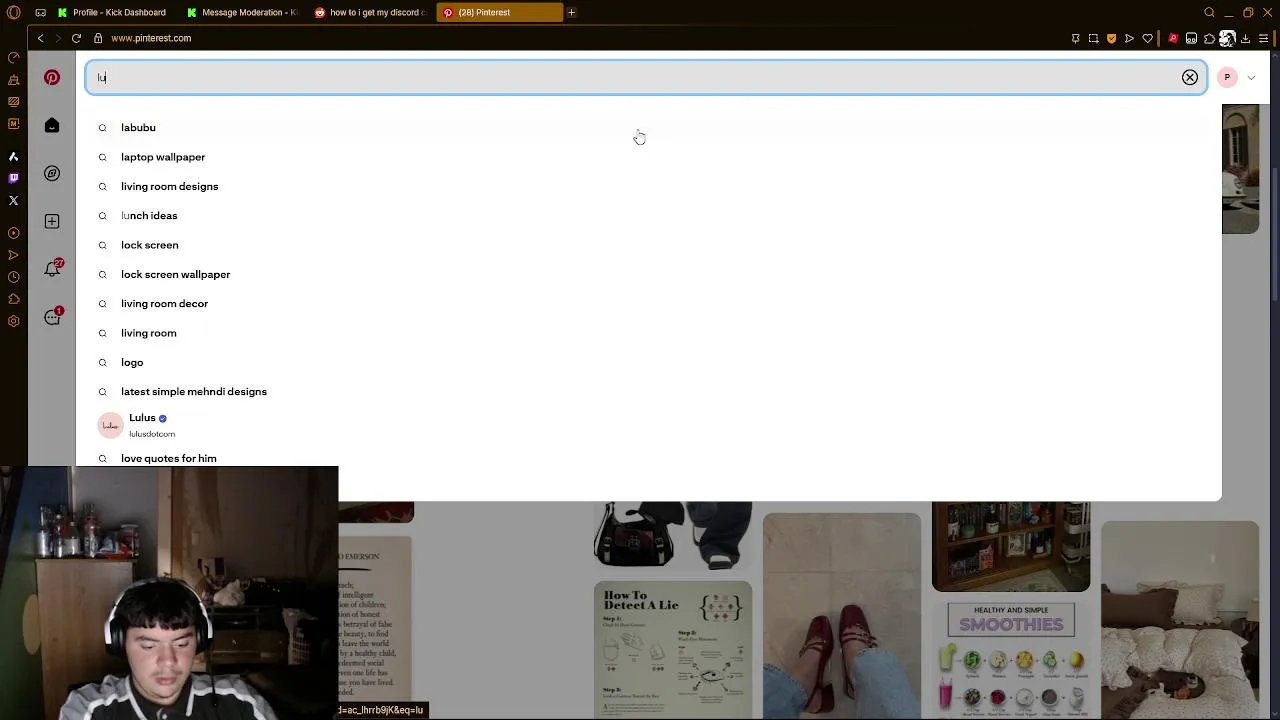This screenshot has width=1280, height=720.
Task: Select the 'living room' suggestion
Action: 148,333
